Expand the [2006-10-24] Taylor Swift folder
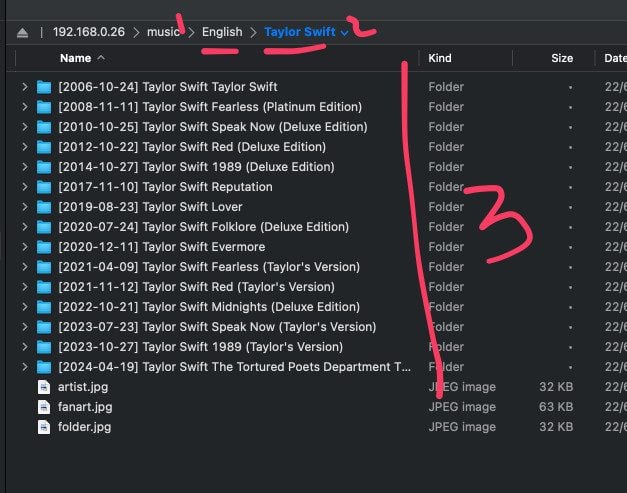This screenshot has height=493, width=627. (x=24, y=87)
